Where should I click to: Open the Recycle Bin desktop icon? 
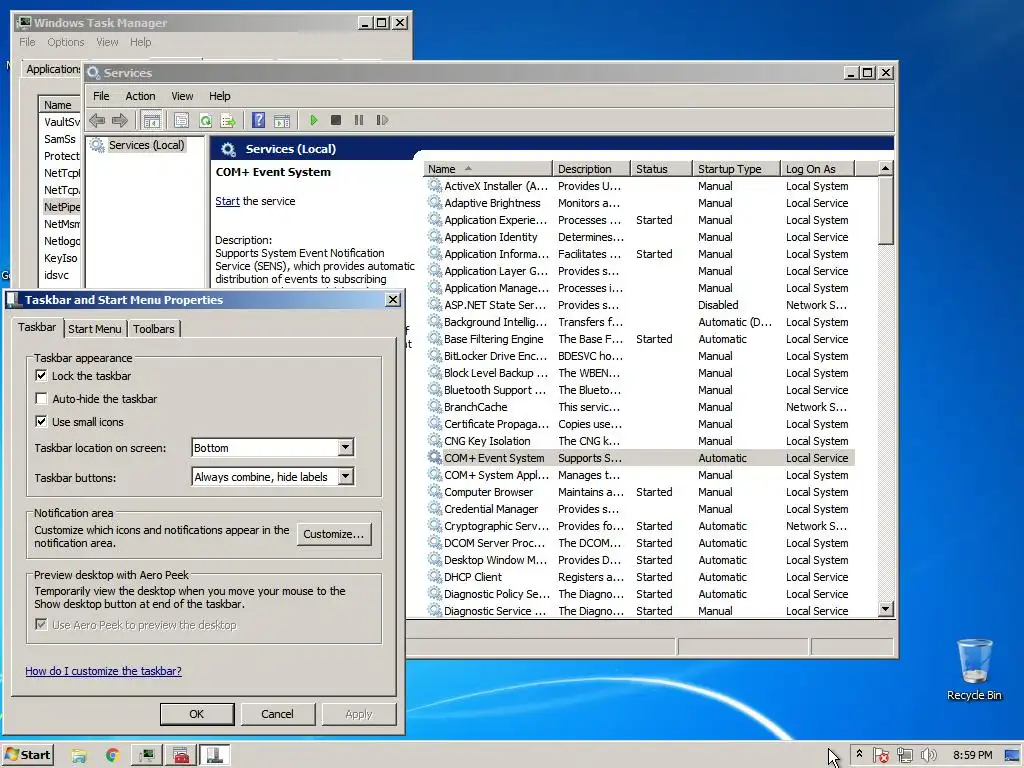(974, 669)
